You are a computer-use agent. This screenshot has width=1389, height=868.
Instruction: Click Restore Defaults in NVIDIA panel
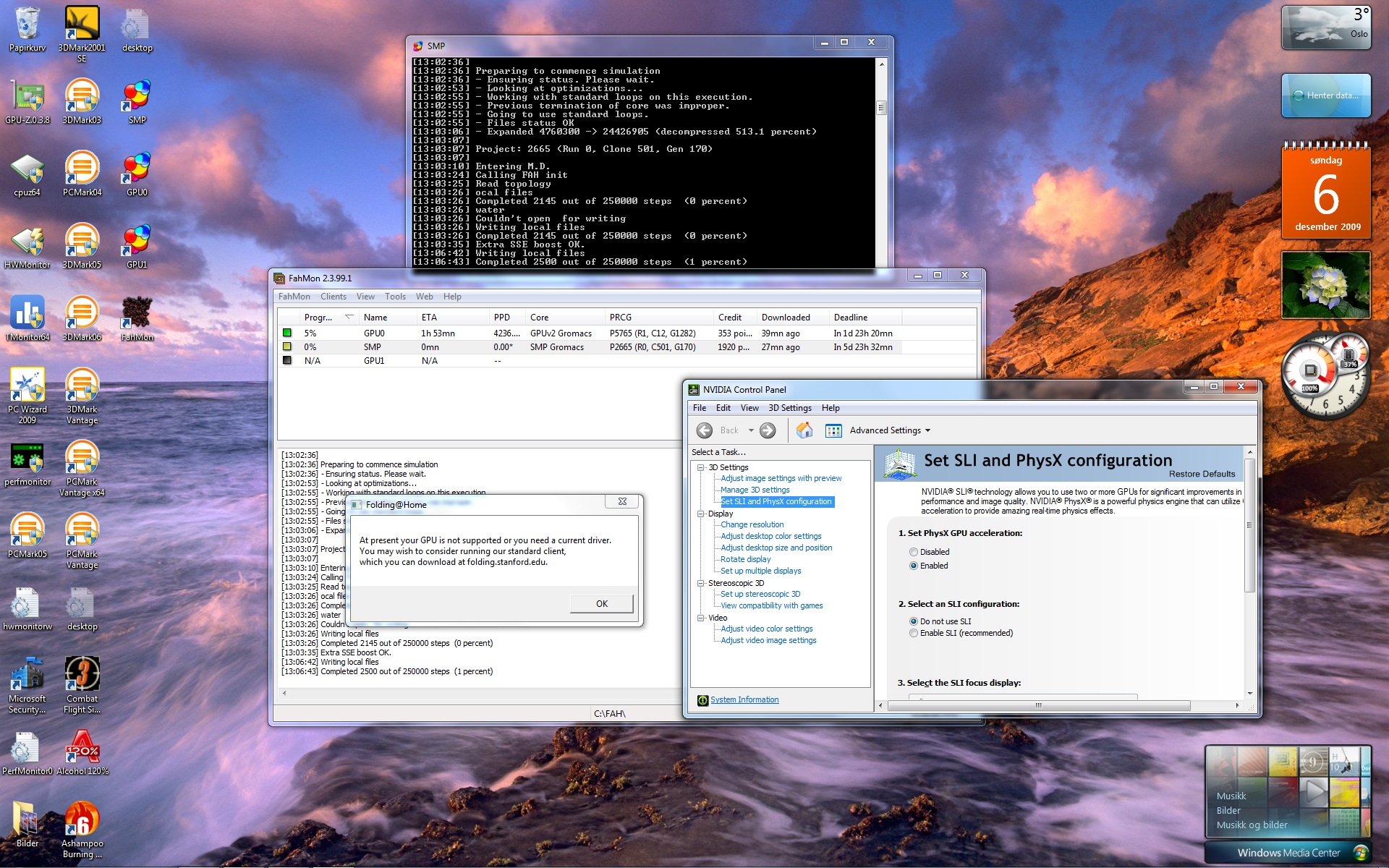[x=1202, y=474]
